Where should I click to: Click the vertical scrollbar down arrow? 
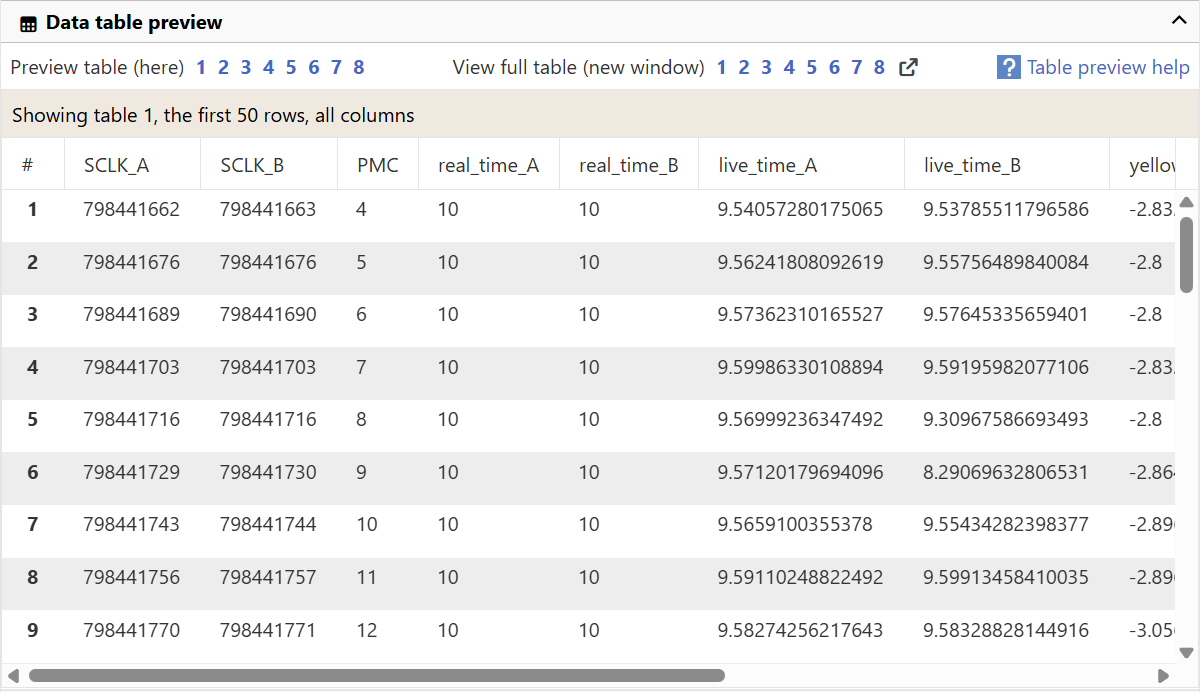tap(1186, 652)
